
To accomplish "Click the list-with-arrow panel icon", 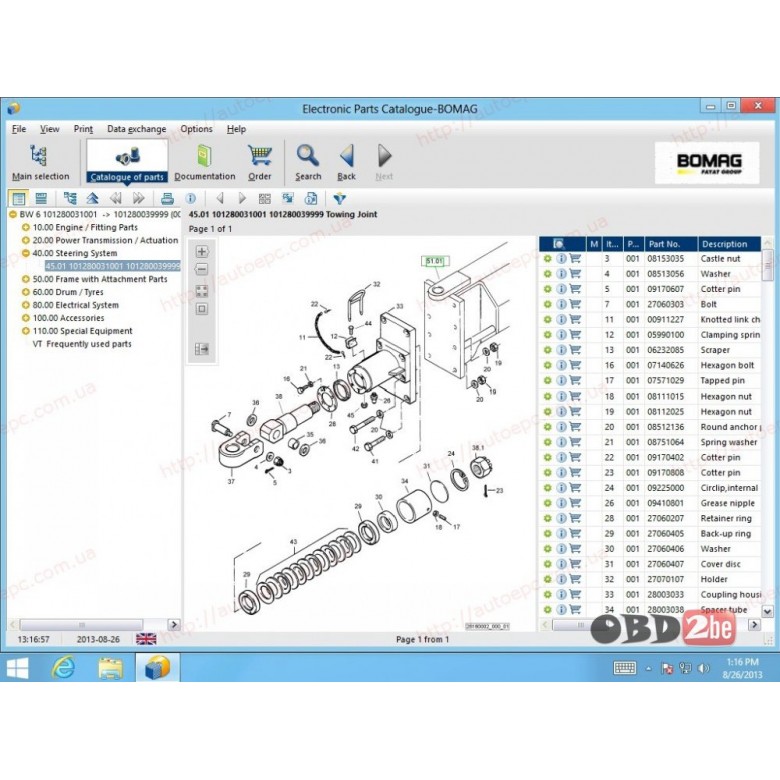I will pos(201,349).
